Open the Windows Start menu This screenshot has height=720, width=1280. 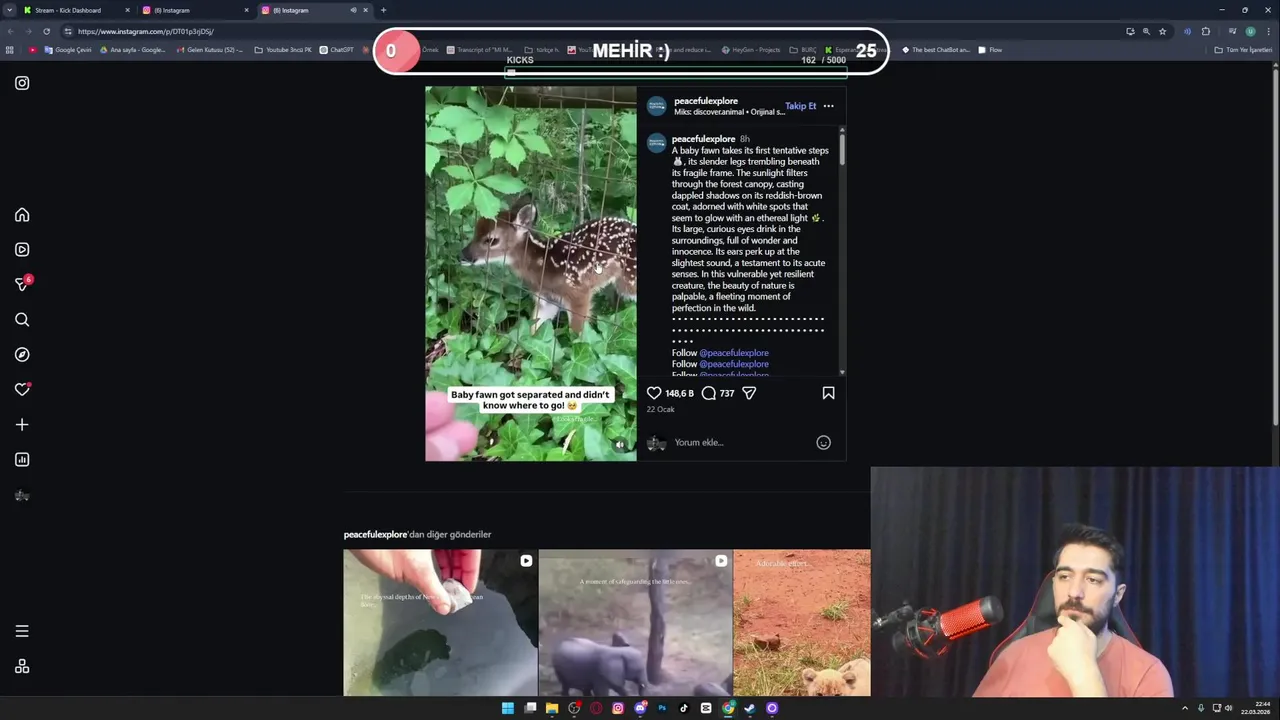pyautogui.click(x=507, y=708)
